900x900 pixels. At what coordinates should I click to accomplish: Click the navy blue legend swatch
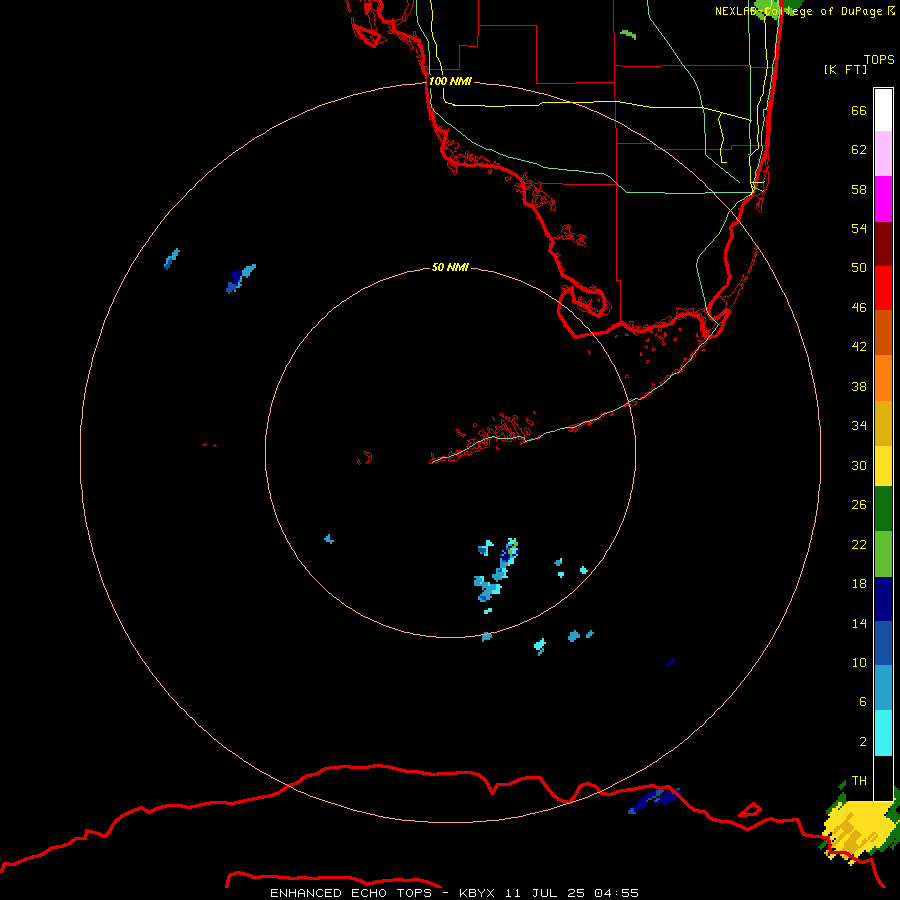(883, 599)
